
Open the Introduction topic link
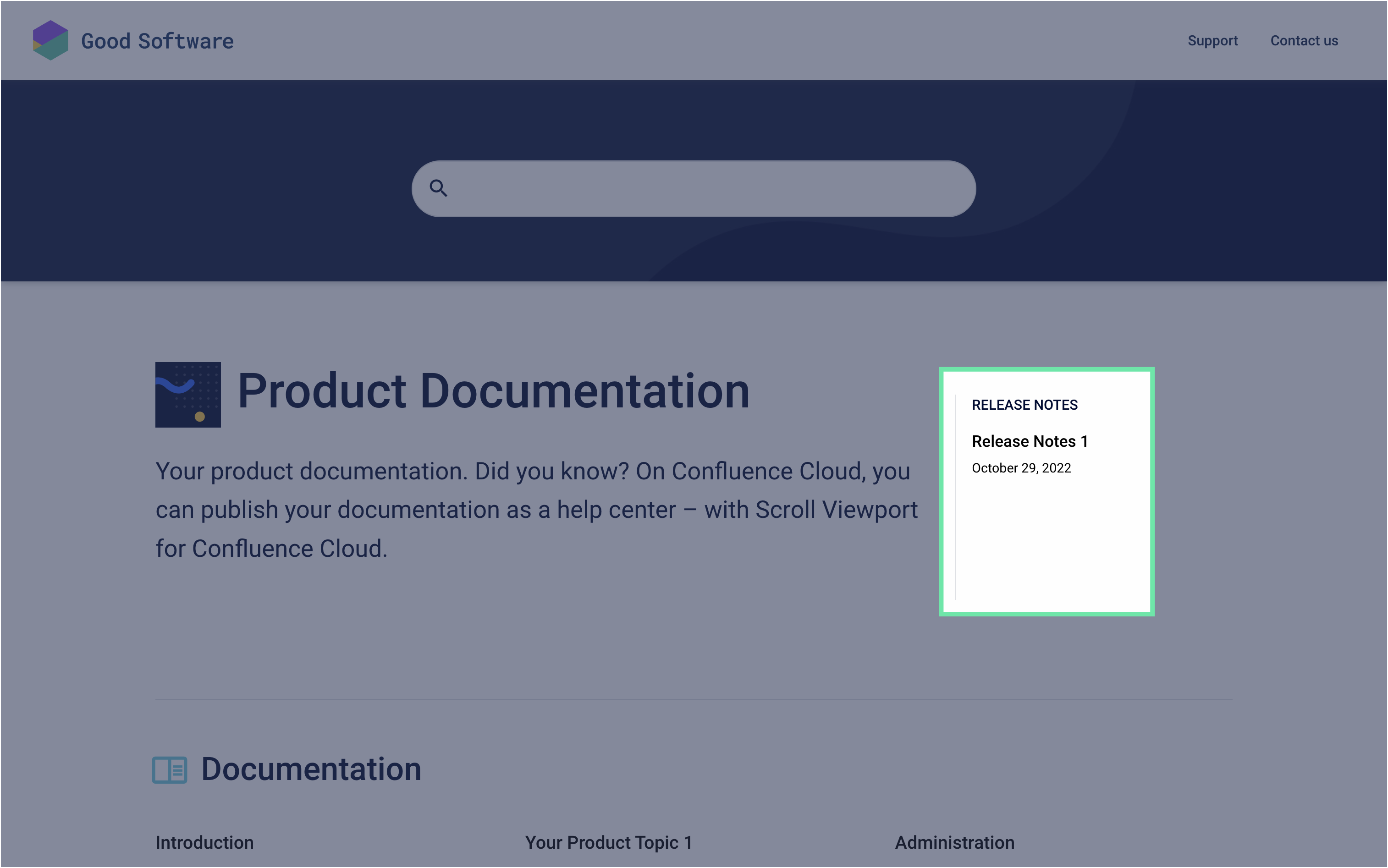(204, 842)
